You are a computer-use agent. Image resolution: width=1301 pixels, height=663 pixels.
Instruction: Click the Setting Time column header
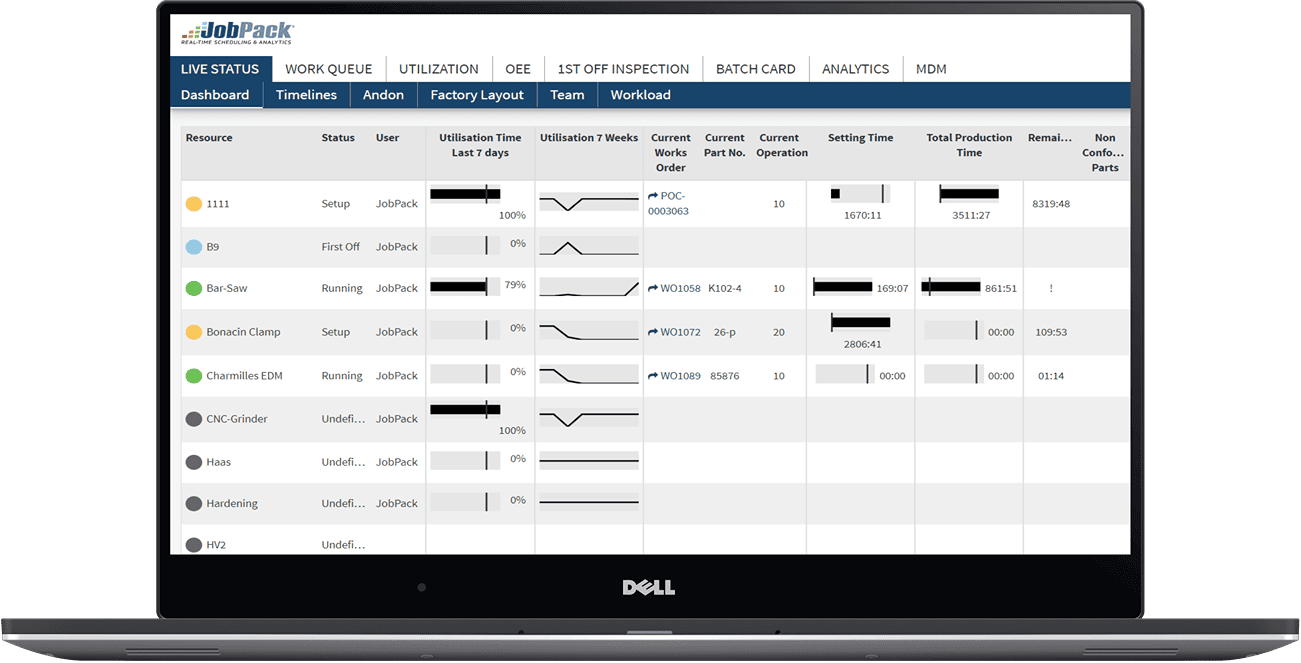click(x=860, y=138)
